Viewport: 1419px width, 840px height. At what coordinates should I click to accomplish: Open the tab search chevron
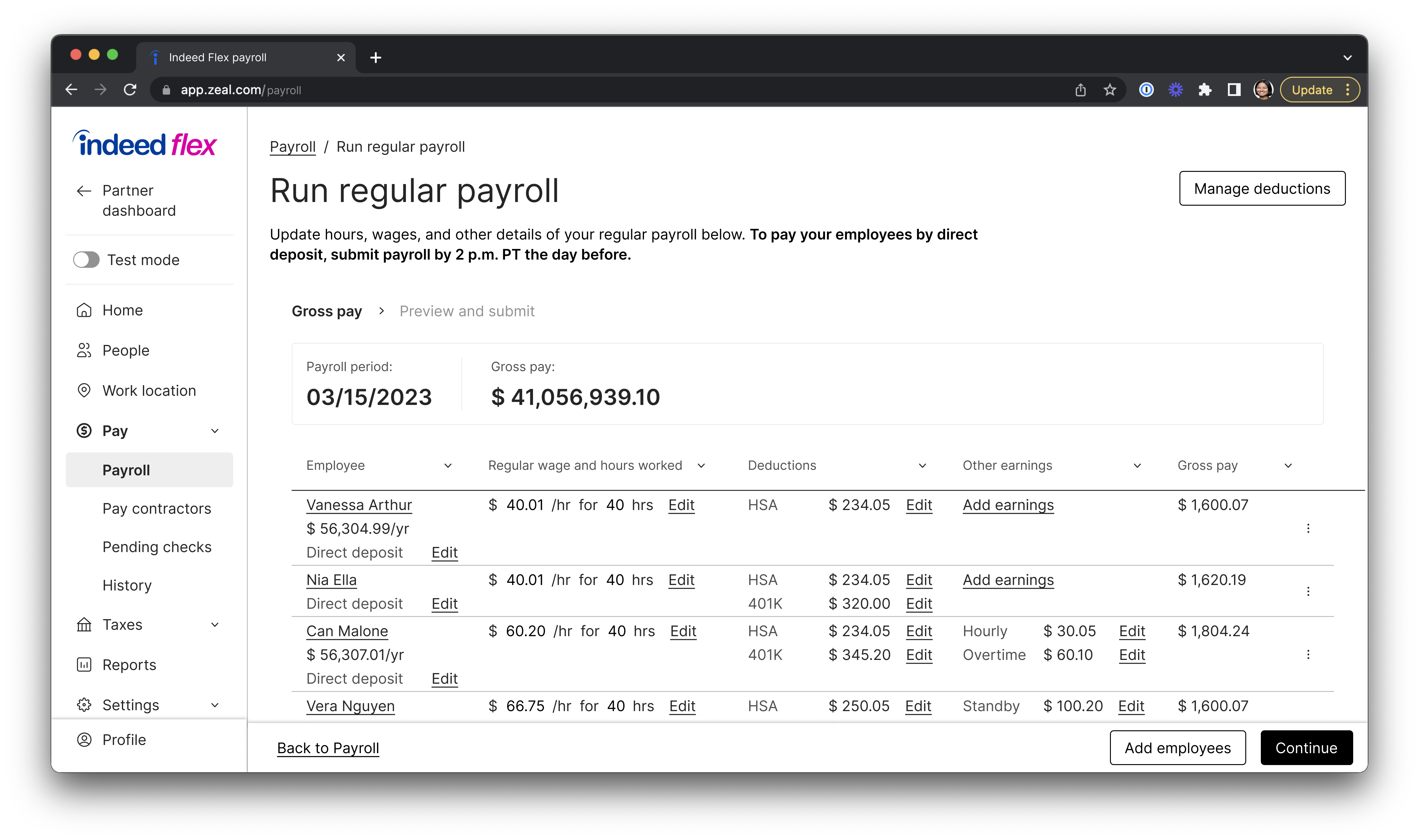1347,58
